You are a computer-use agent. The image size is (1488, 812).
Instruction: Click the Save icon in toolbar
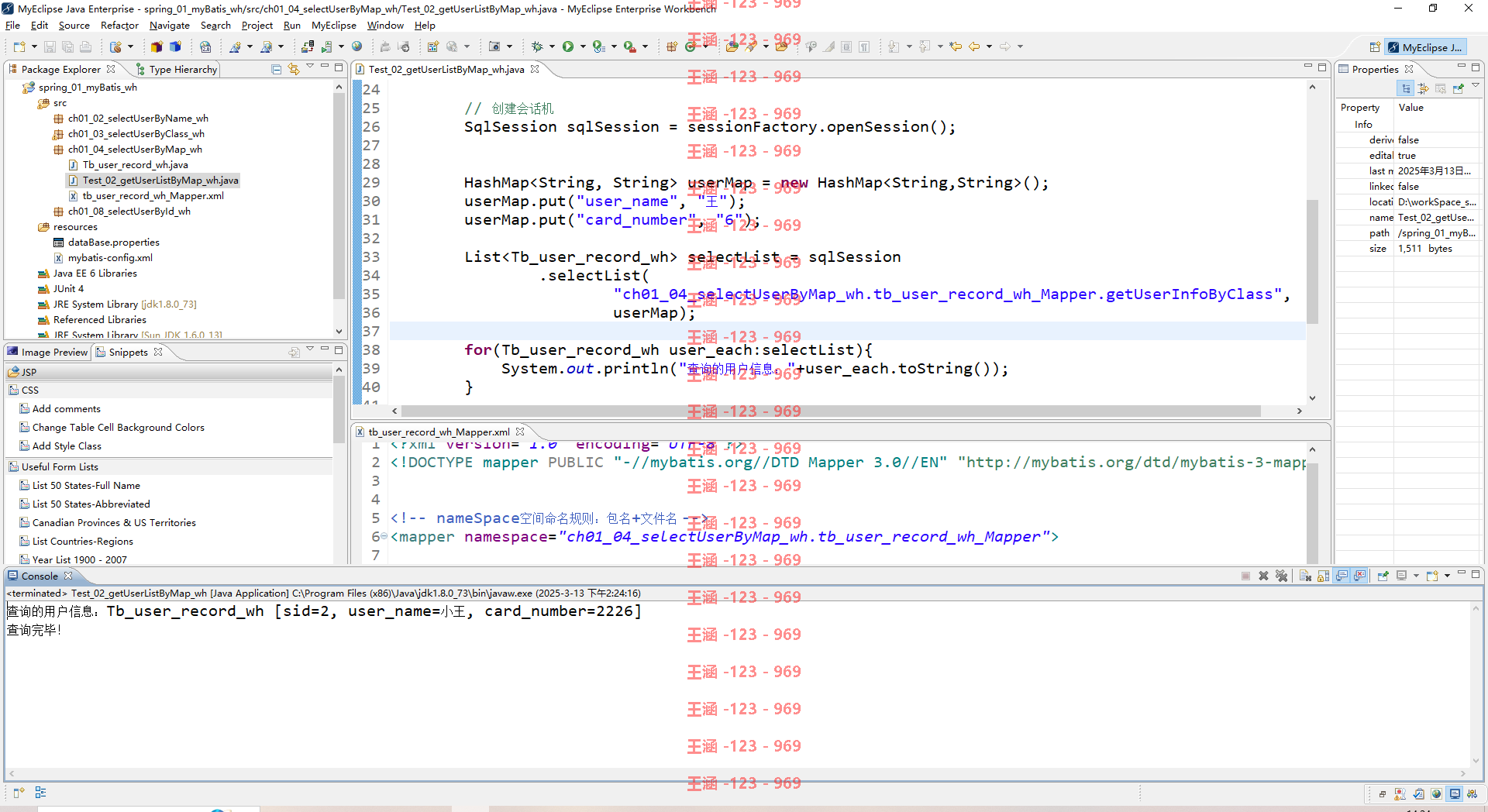click(50, 46)
